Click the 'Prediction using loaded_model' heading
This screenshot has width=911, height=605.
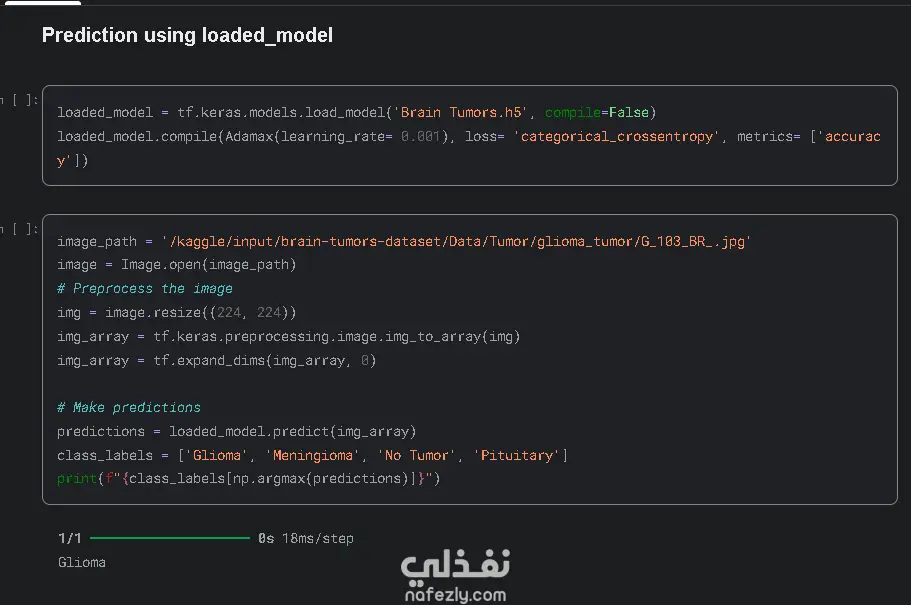(x=187, y=35)
